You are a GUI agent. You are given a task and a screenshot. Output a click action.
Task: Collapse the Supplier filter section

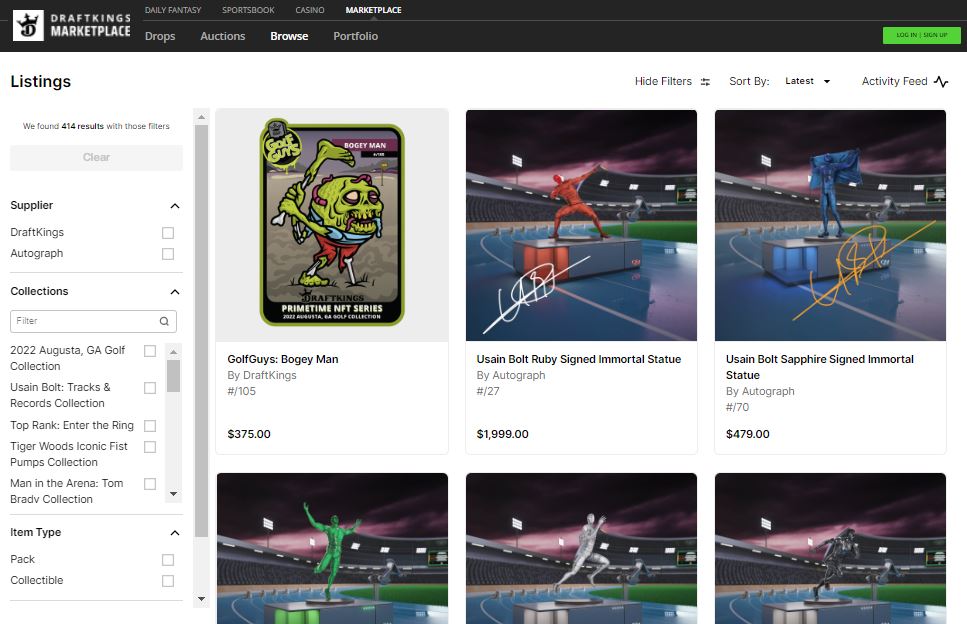pyautogui.click(x=175, y=206)
